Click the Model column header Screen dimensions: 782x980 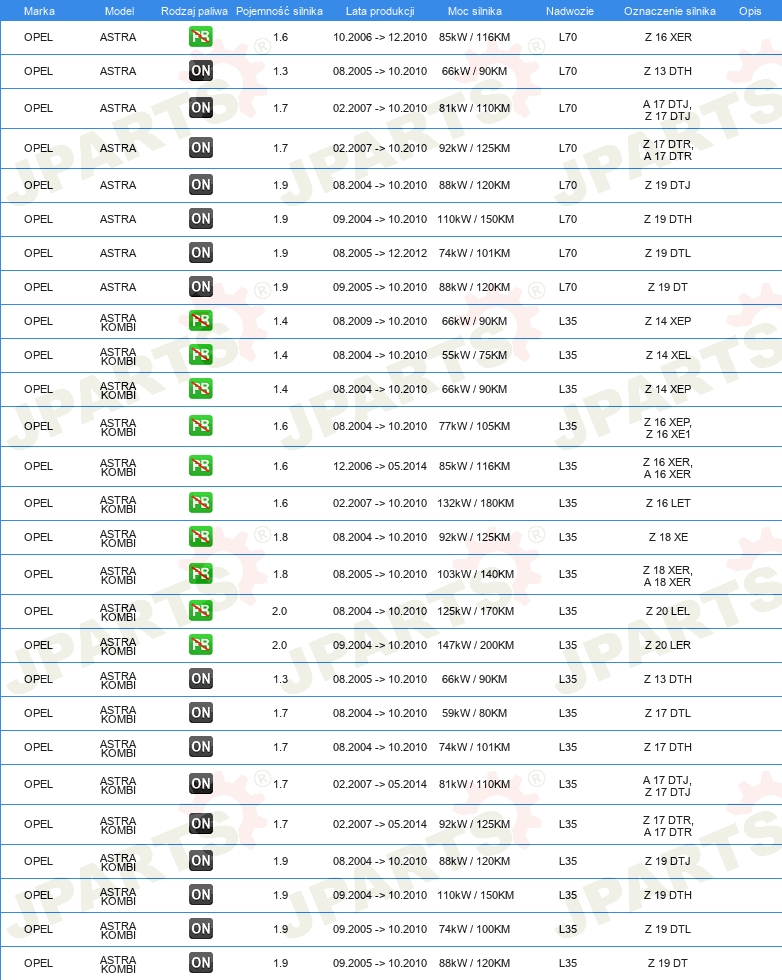coord(119,11)
